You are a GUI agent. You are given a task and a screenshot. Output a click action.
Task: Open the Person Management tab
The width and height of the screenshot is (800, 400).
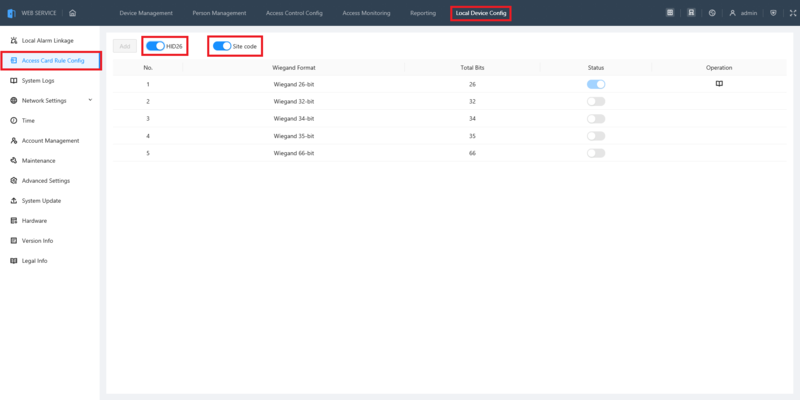(x=219, y=13)
